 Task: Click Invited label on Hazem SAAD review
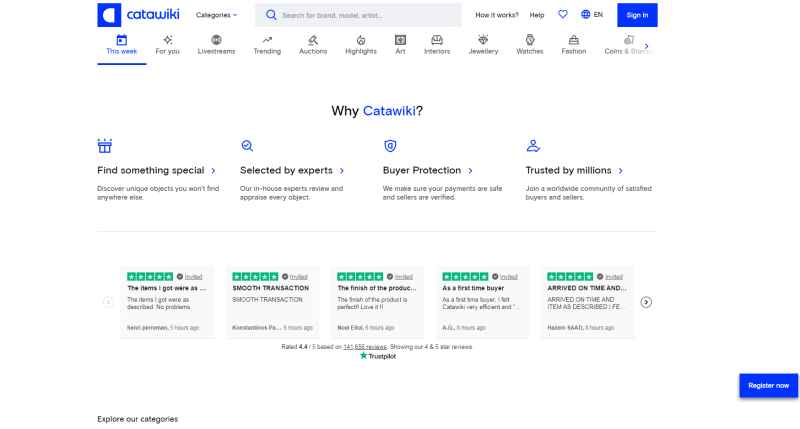(x=614, y=277)
